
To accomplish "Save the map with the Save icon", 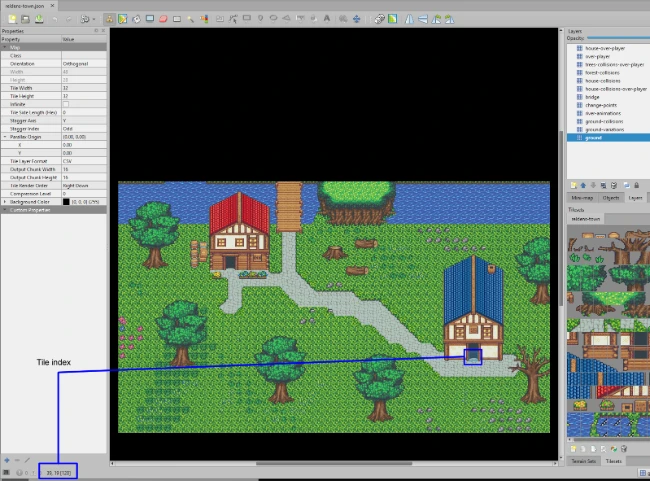I will click(39, 19).
